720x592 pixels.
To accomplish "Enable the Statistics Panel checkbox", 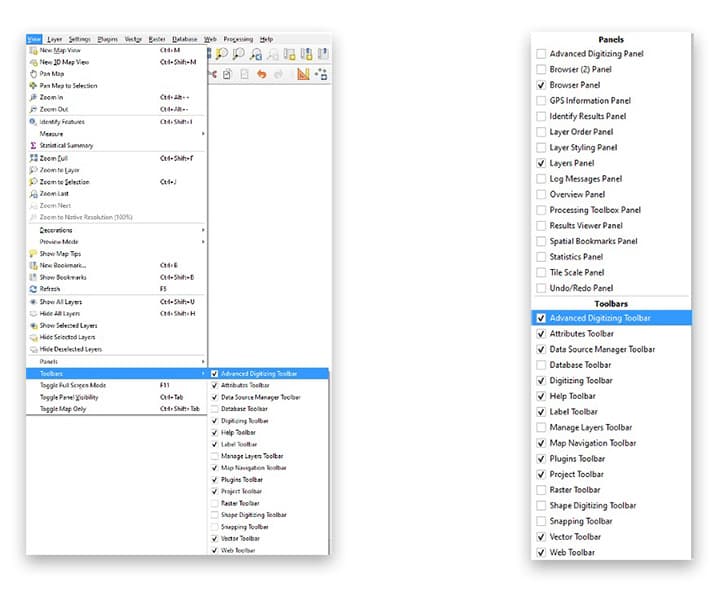I will coord(541,257).
